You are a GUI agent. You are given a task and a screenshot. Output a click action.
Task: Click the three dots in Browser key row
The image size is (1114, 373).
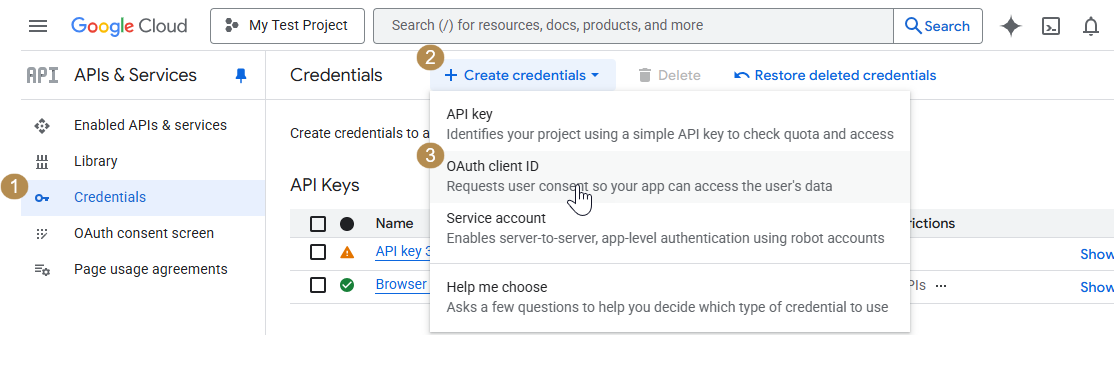pyautogui.click(x=941, y=286)
